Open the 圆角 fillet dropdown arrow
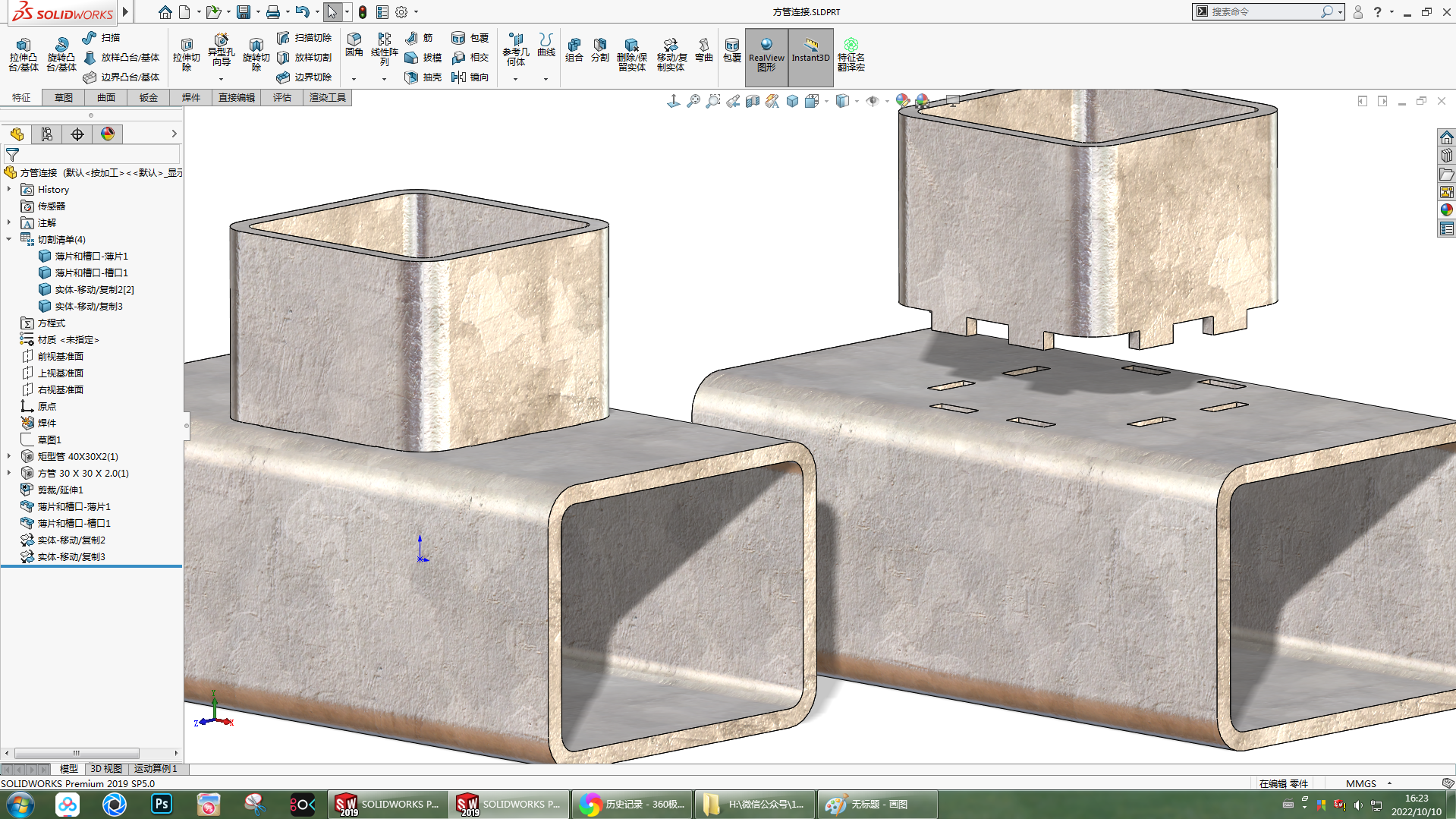 [x=354, y=79]
